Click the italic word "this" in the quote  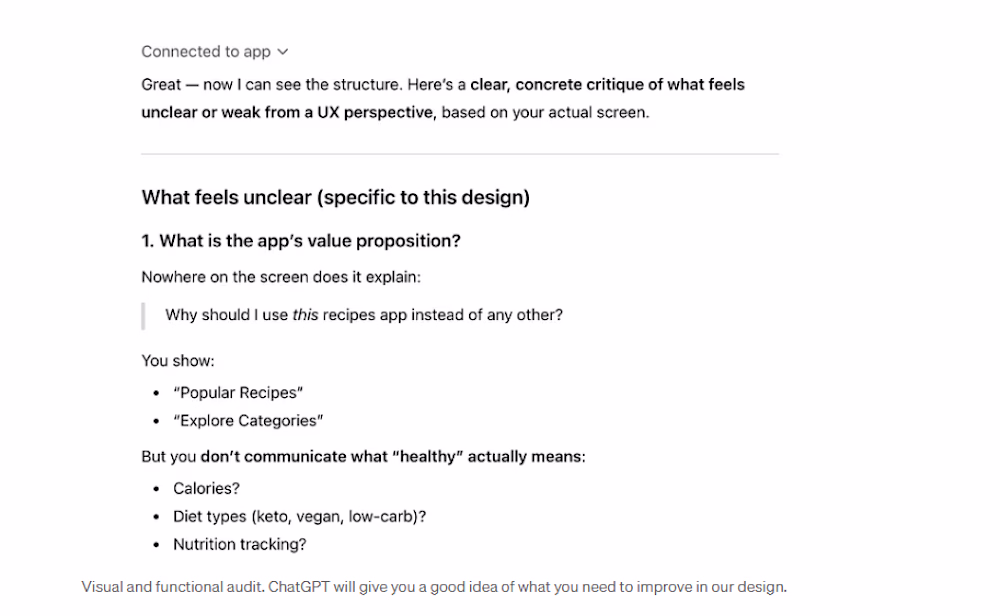coord(305,315)
